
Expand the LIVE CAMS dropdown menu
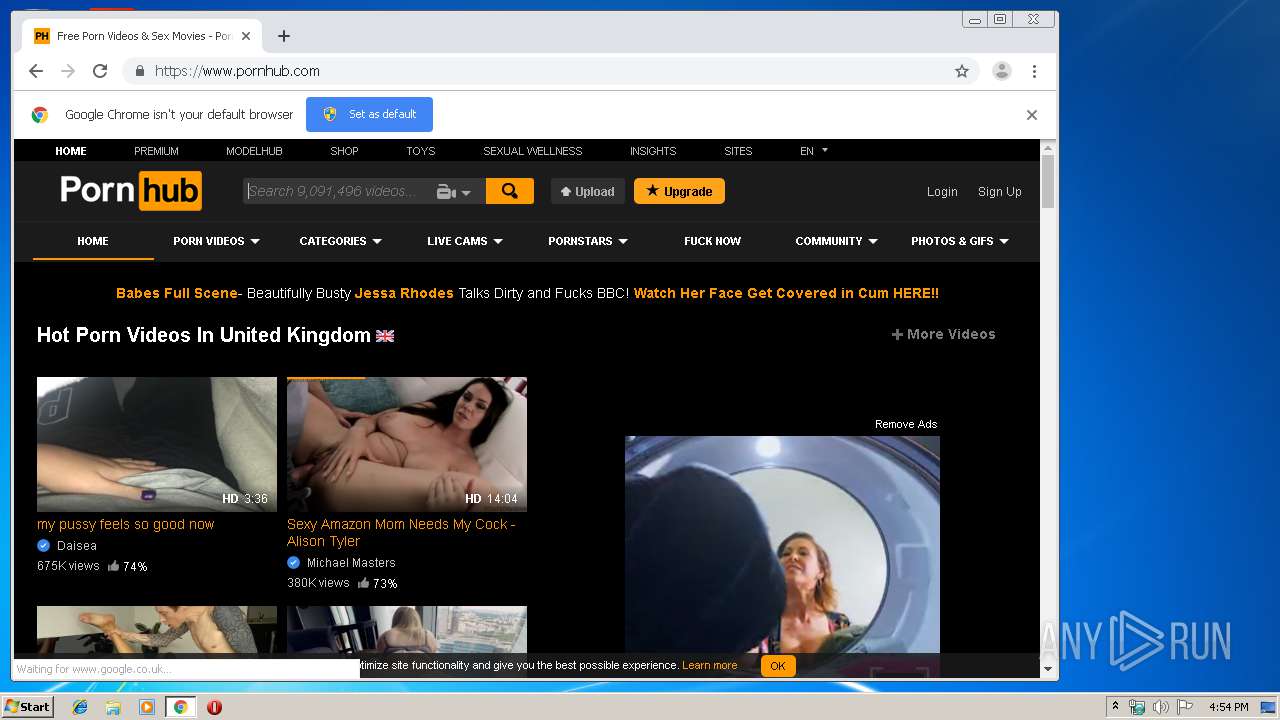click(x=465, y=241)
